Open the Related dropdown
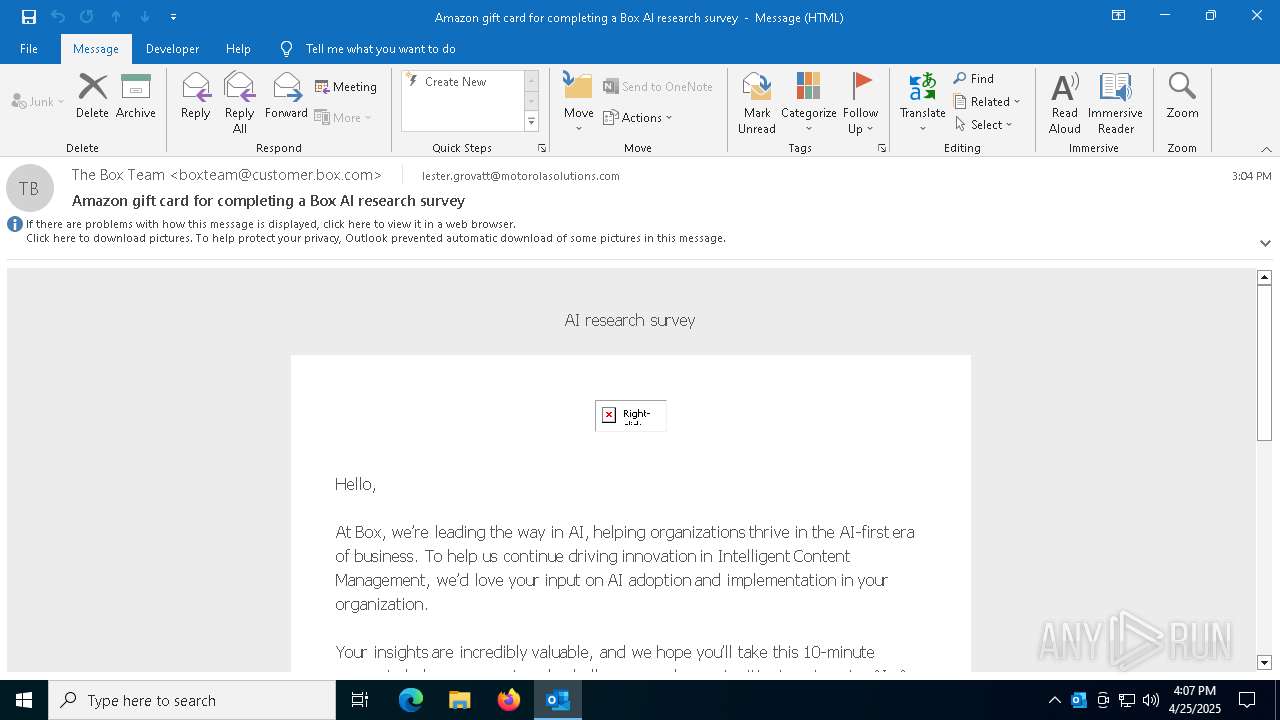The width and height of the screenshot is (1280, 720). 987,101
